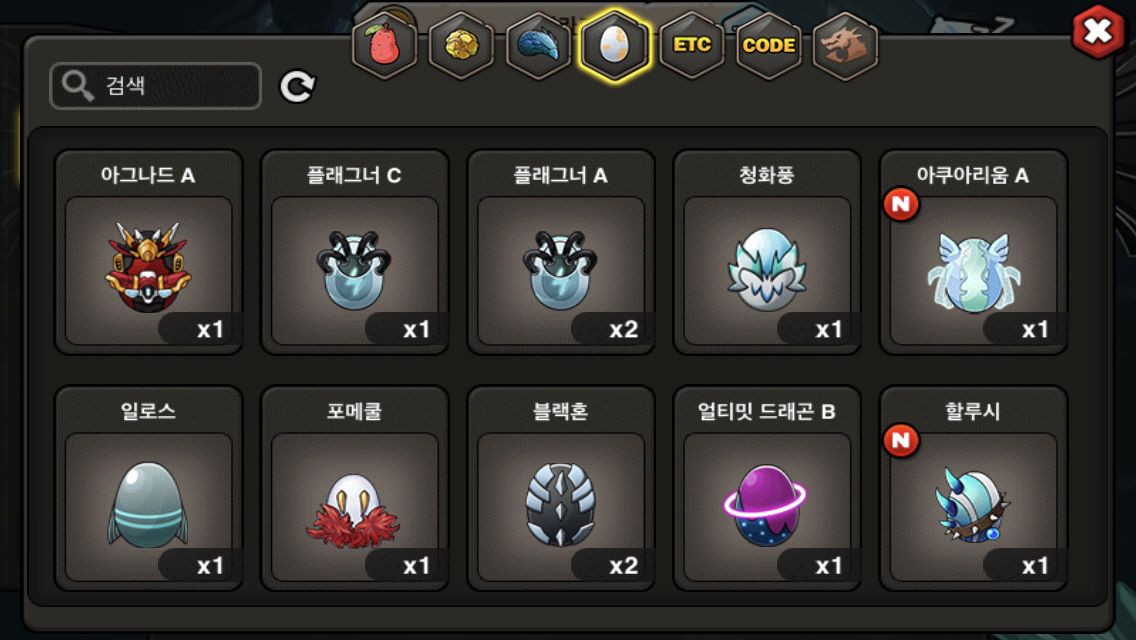1136x640 pixels.
Task: Switch to the CODE tab
Action: point(769,46)
